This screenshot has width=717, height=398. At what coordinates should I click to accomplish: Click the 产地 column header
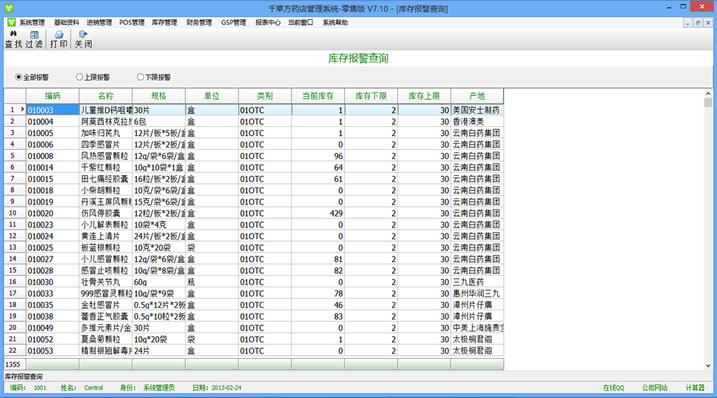pos(477,96)
